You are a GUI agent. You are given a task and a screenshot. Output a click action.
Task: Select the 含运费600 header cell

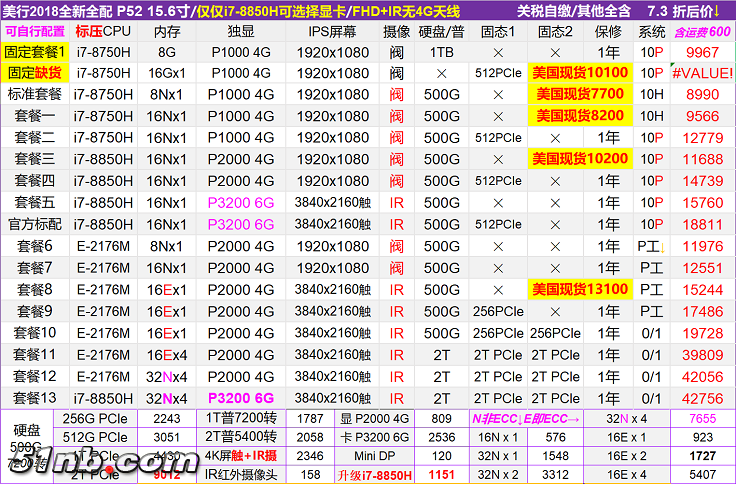click(702, 32)
